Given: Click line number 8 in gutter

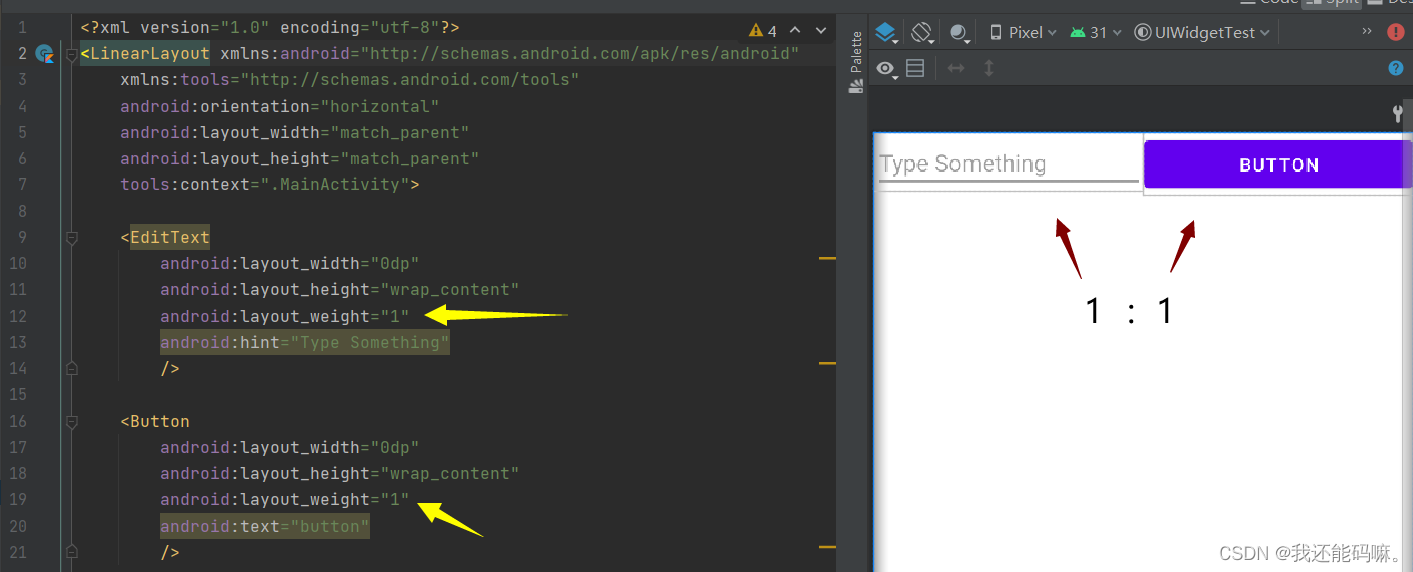Looking at the screenshot, I should point(22,211).
